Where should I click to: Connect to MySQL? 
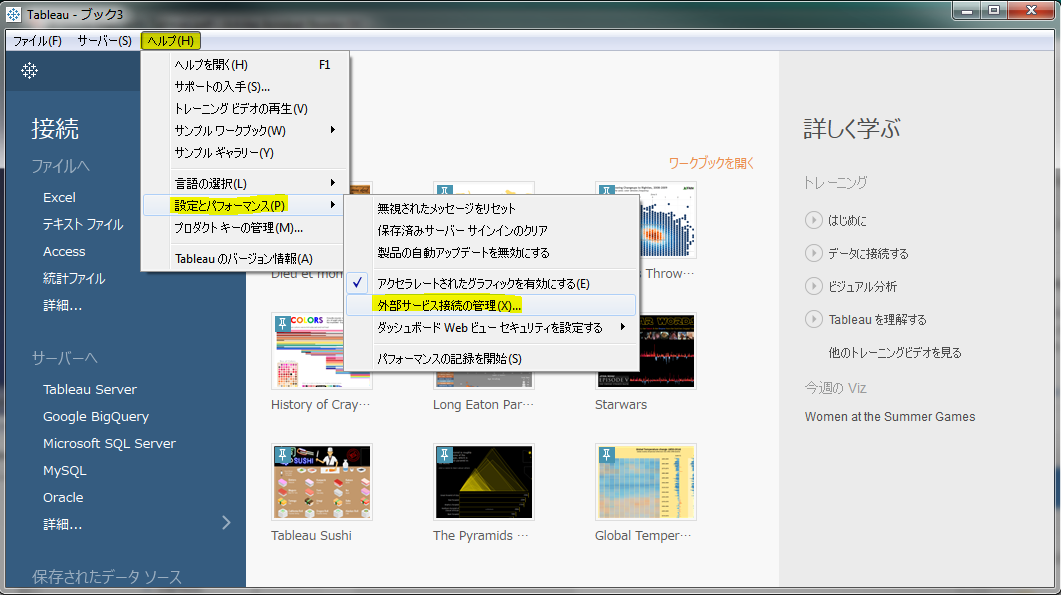65,470
